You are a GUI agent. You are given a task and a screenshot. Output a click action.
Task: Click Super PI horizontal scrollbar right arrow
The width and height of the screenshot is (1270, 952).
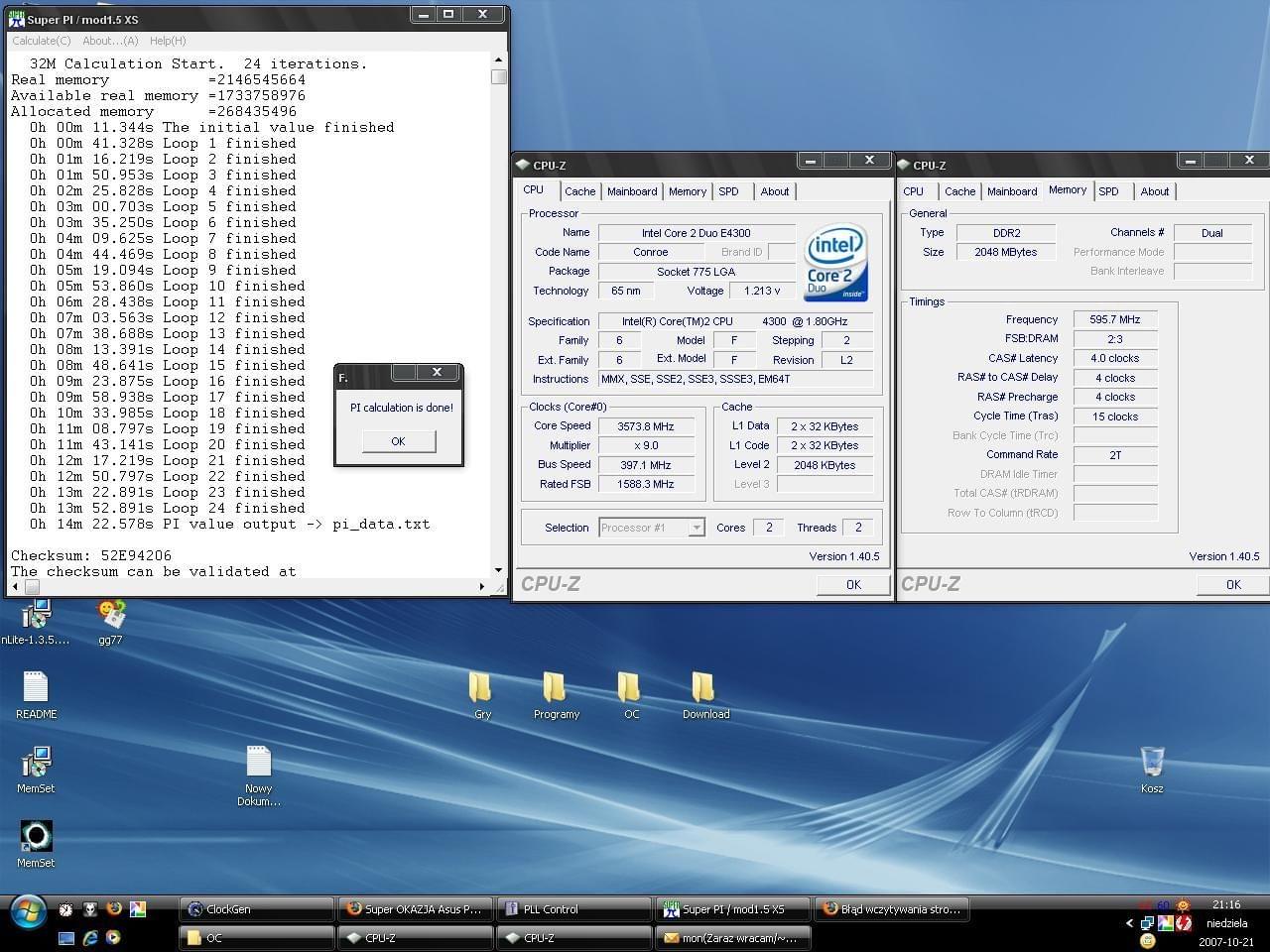point(482,586)
